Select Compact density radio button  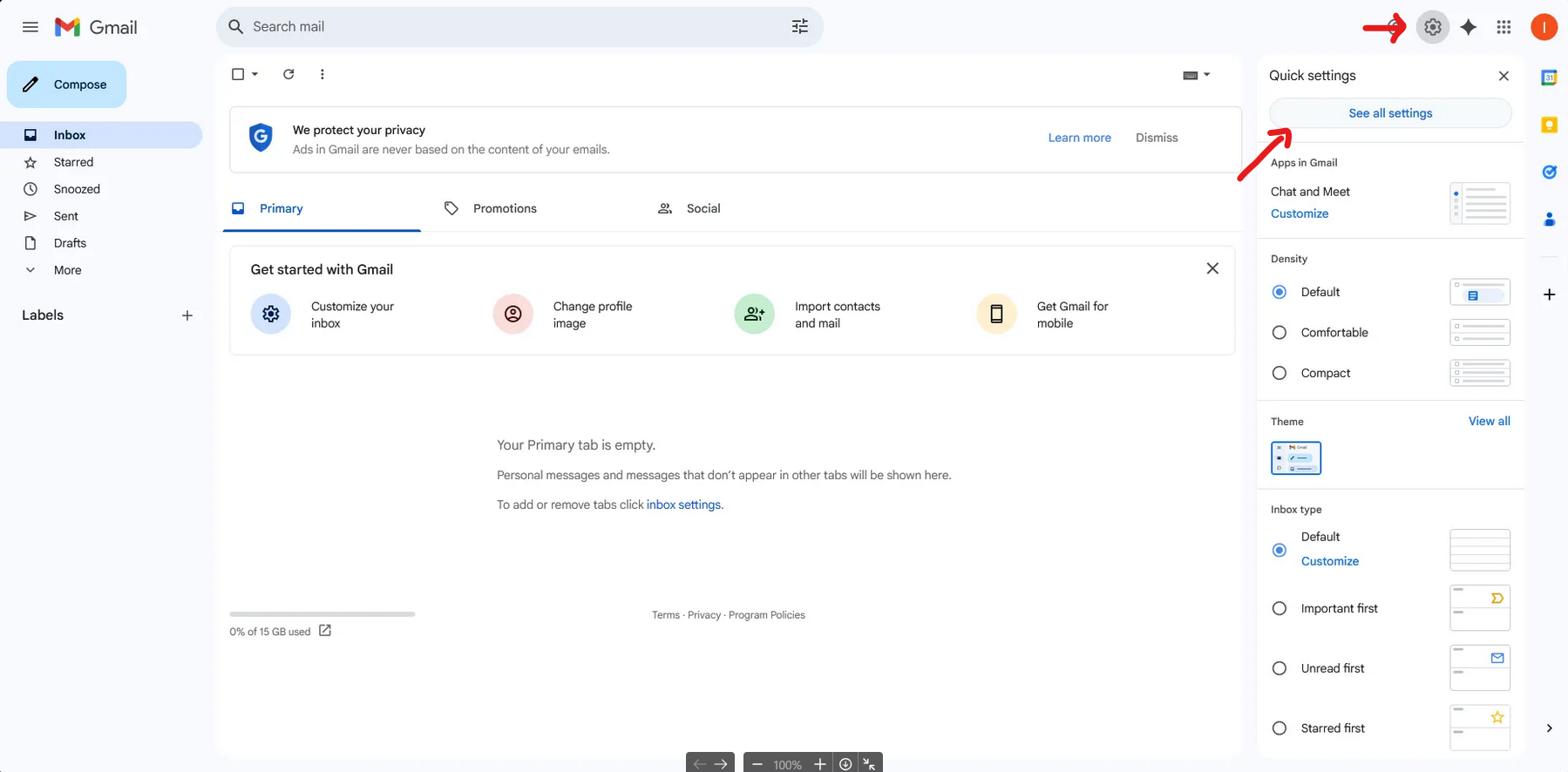(x=1280, y=373)
